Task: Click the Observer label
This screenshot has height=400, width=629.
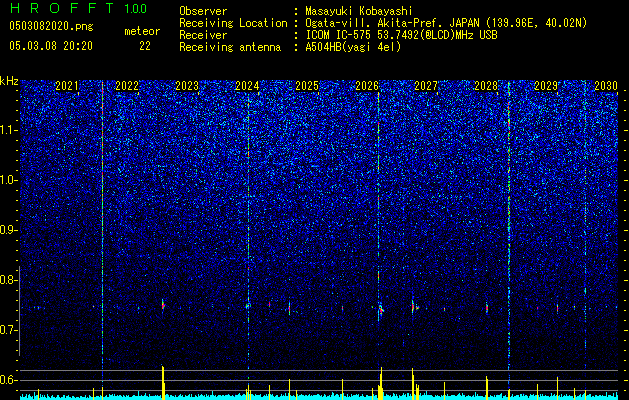Action: pyautogui.click(x=203, y=11)
